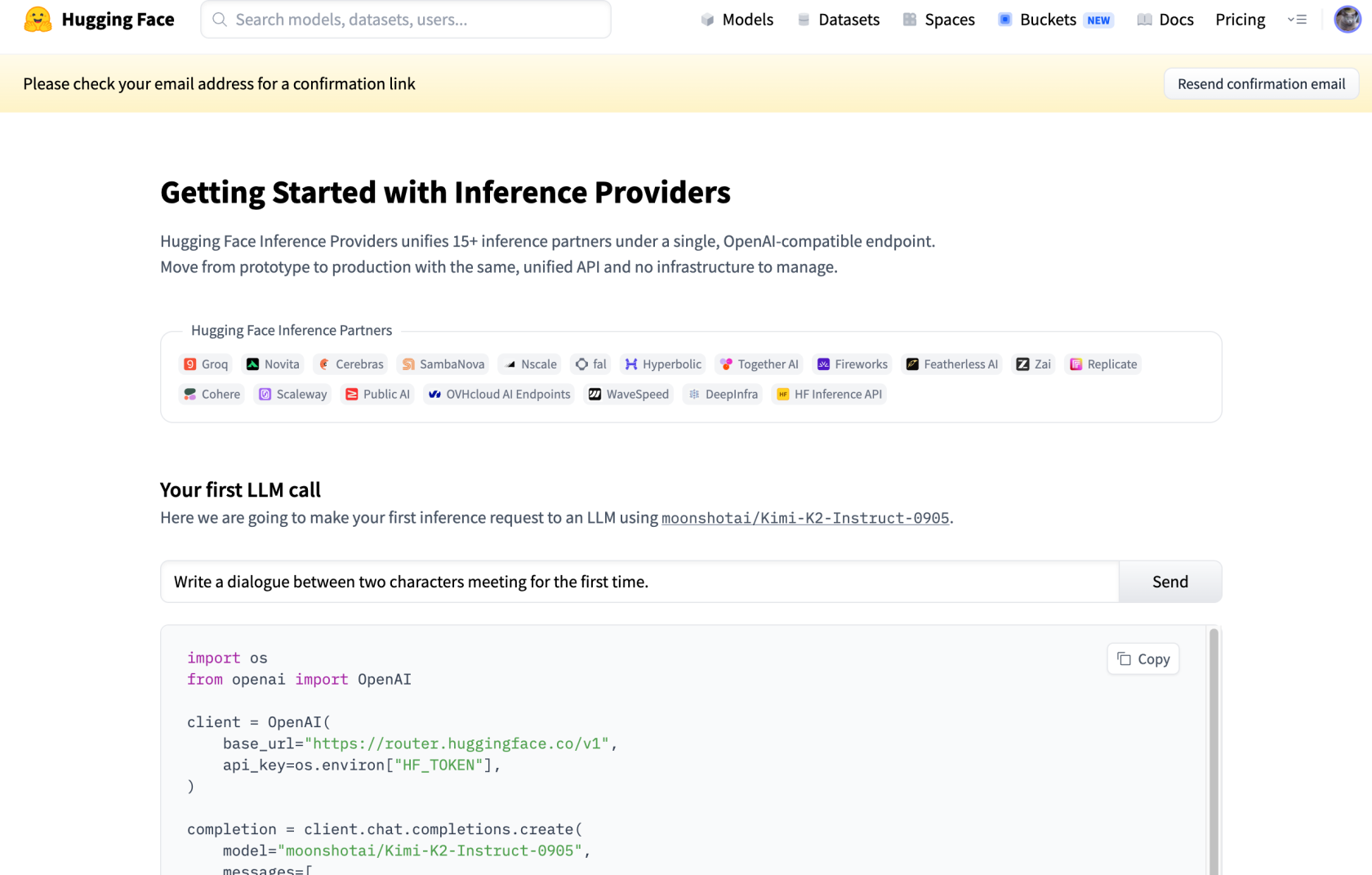Select the Groq provider label
The image size is (1372, 875).
coord(215,364)
